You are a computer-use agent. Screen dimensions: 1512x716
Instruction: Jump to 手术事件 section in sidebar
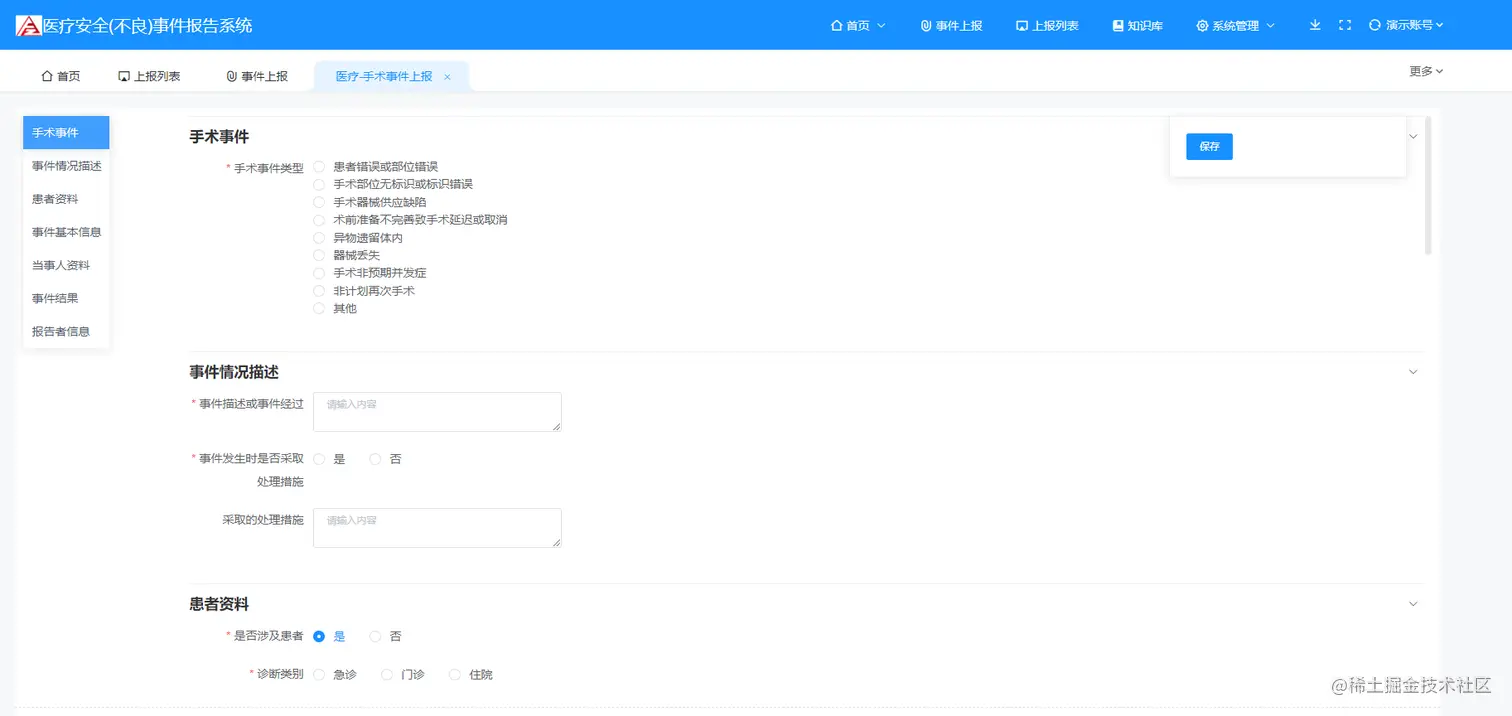(x=66, y=133)
